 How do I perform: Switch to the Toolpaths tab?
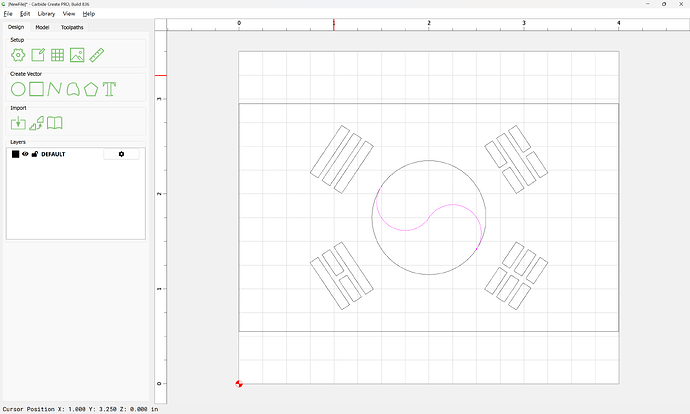[x=72, y=27]
